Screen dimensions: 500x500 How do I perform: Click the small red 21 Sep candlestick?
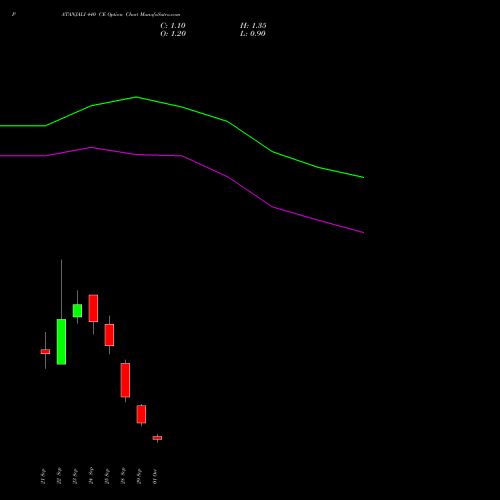coord(45,351)
